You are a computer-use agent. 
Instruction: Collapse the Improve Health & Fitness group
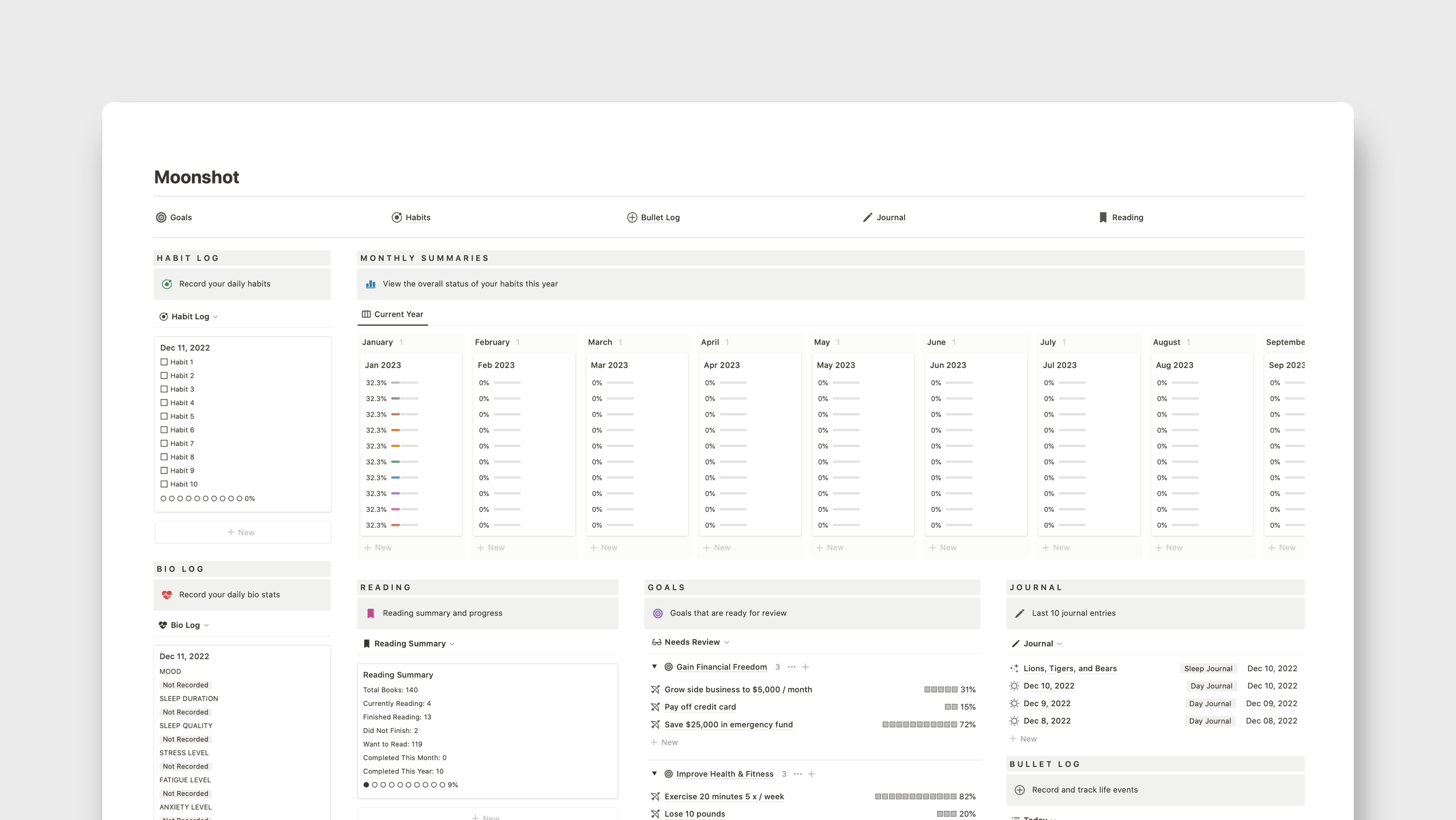(x=655, y=774)
